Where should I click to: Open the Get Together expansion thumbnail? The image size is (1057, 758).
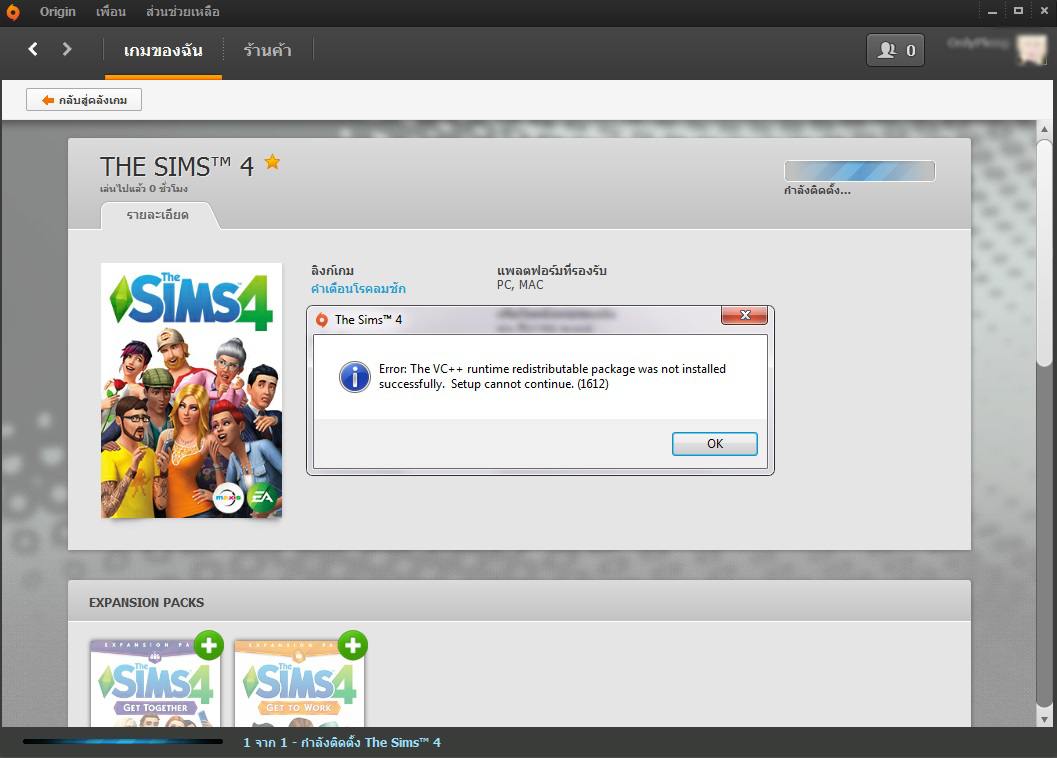156,683
